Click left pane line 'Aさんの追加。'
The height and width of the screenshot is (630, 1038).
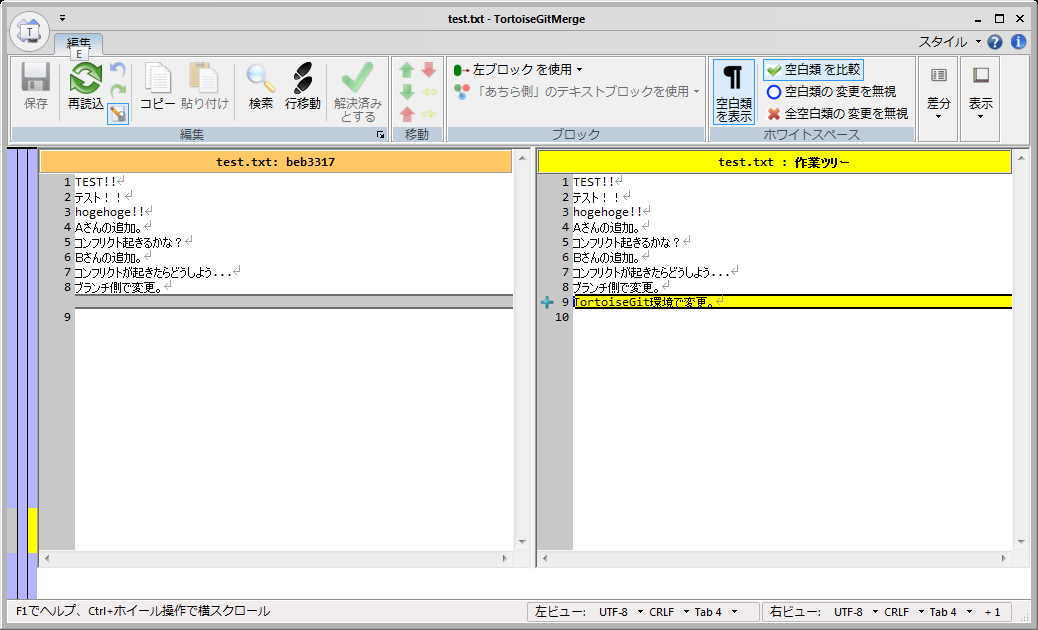click(109, 228)
